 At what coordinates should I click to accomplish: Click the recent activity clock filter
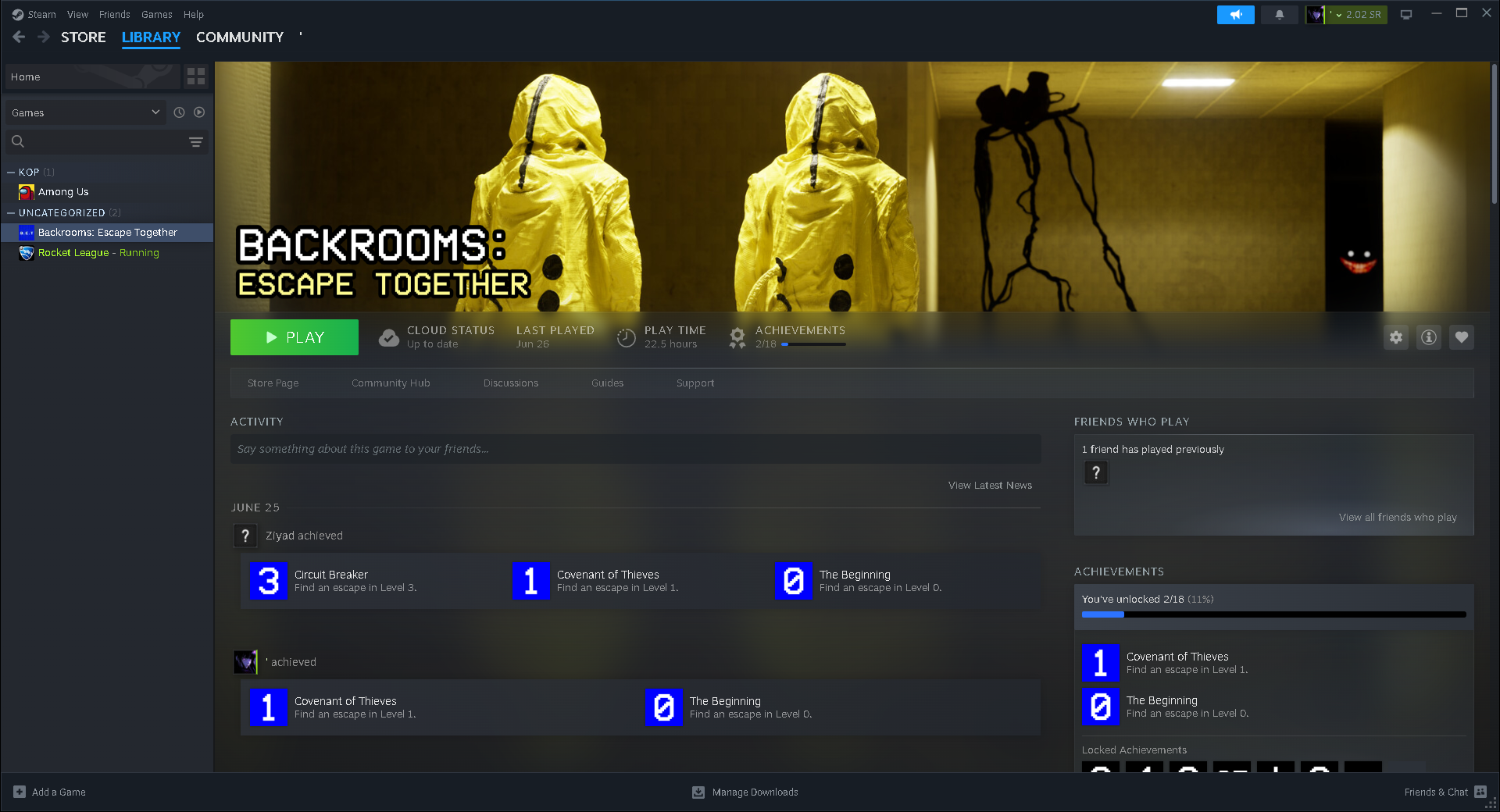(179, 112)
